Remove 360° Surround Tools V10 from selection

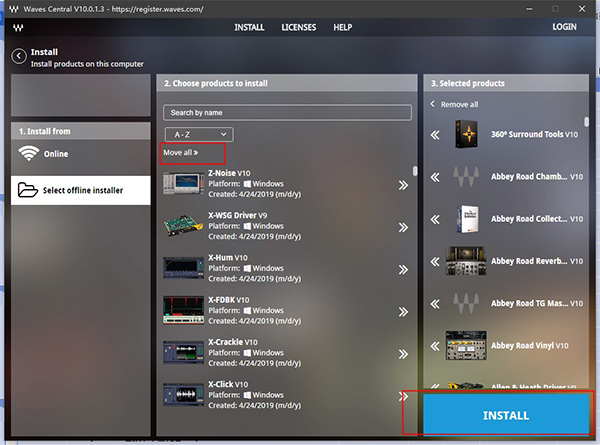tap(435, 135)
